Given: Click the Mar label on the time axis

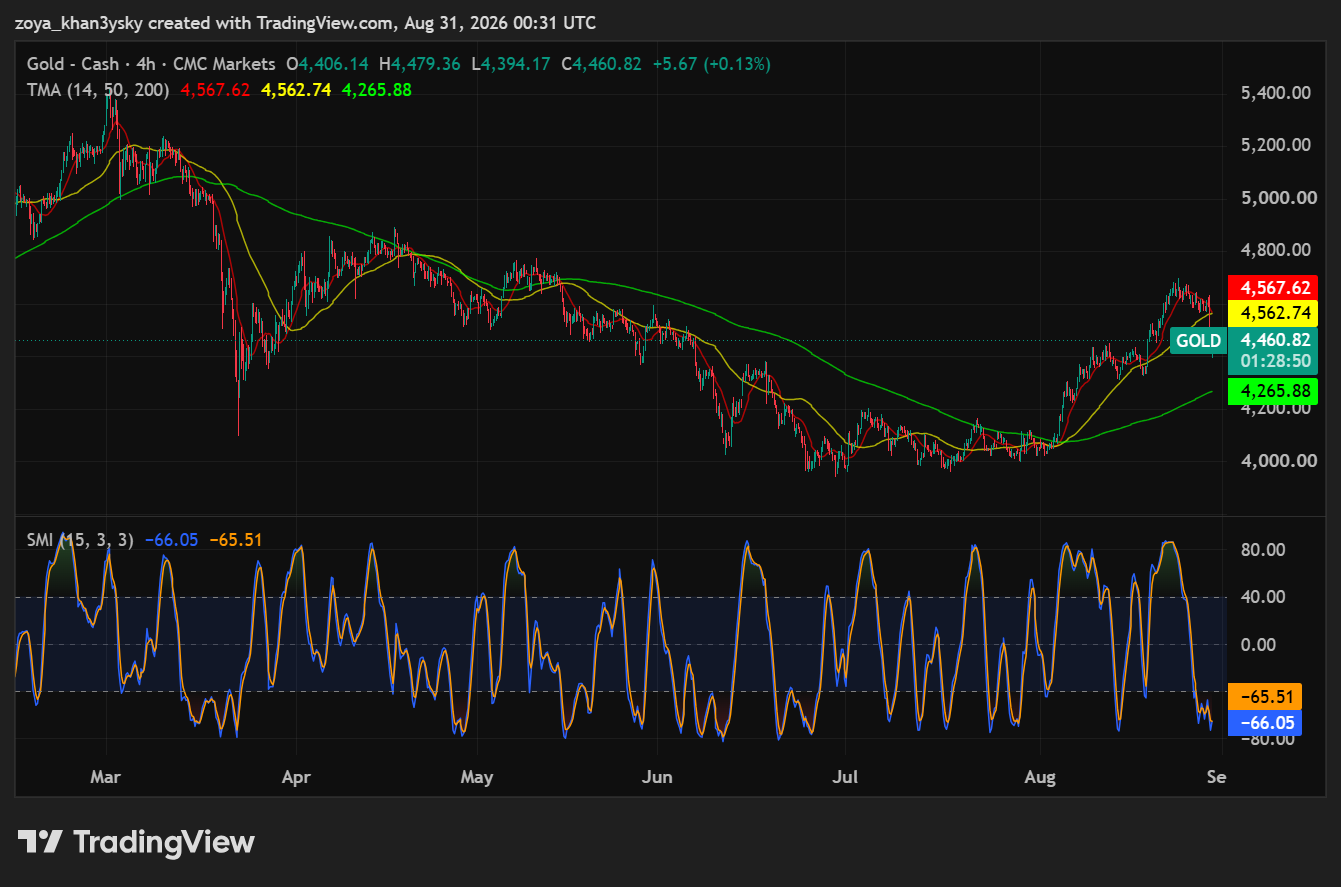Looking at the screenshot, I should click(105, 777).
